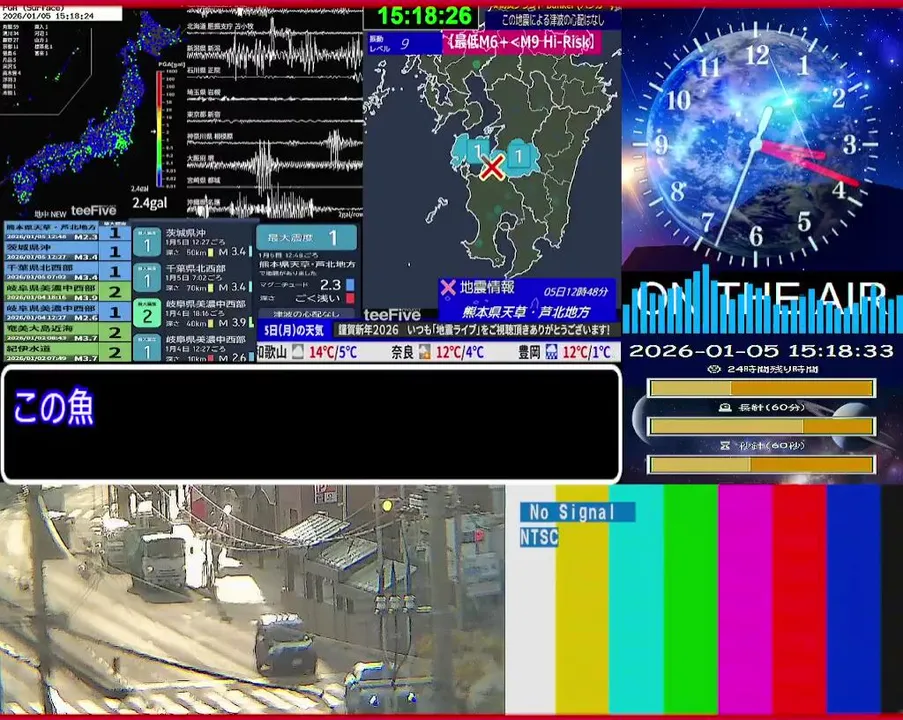Click the ON THE AIR audio visualizer

coord(762,301)
